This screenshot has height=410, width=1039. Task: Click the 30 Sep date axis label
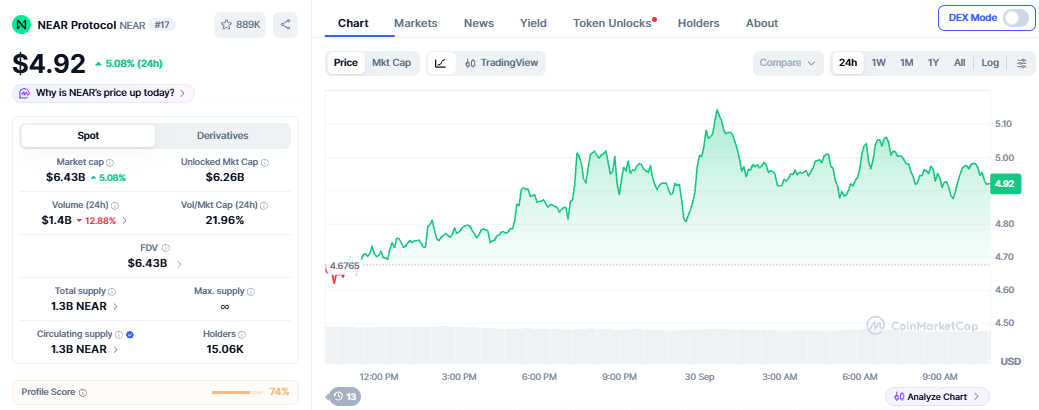tap(699, 377)
